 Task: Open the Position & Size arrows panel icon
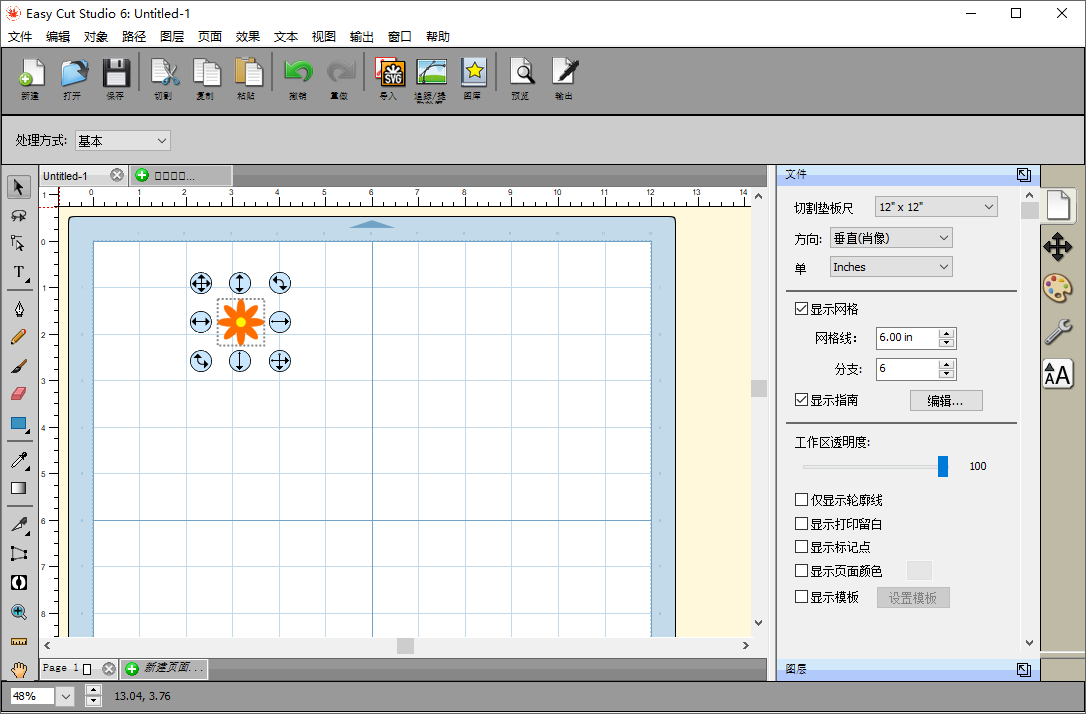(1058, 247)
